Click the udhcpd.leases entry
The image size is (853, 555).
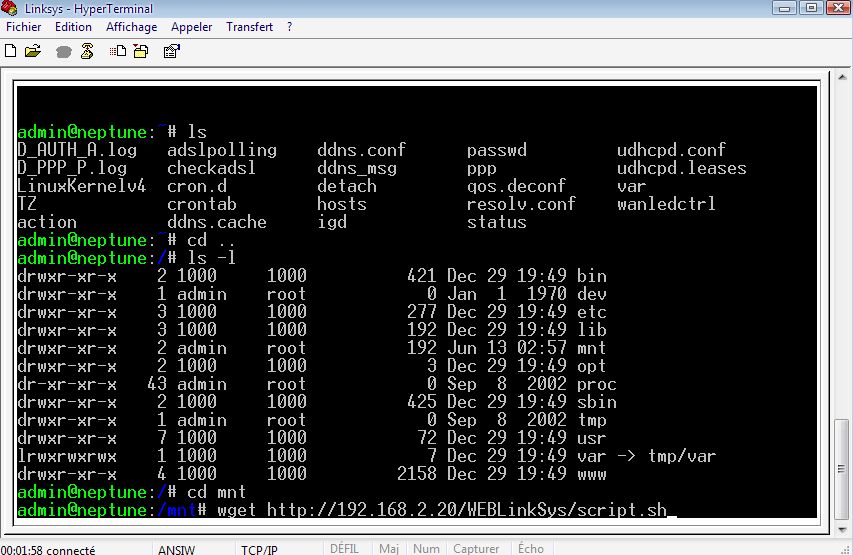[682, 168]
